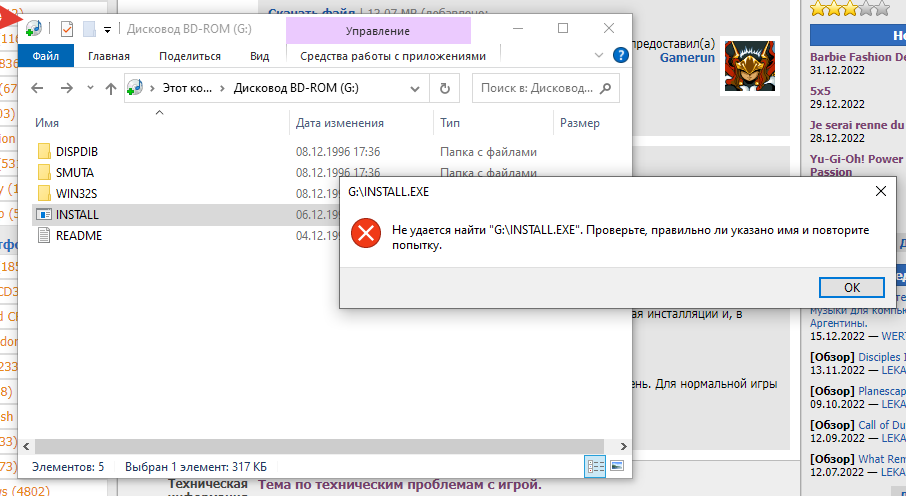Open the Barbie Fashion link on webpage

[x=858, y=57]
